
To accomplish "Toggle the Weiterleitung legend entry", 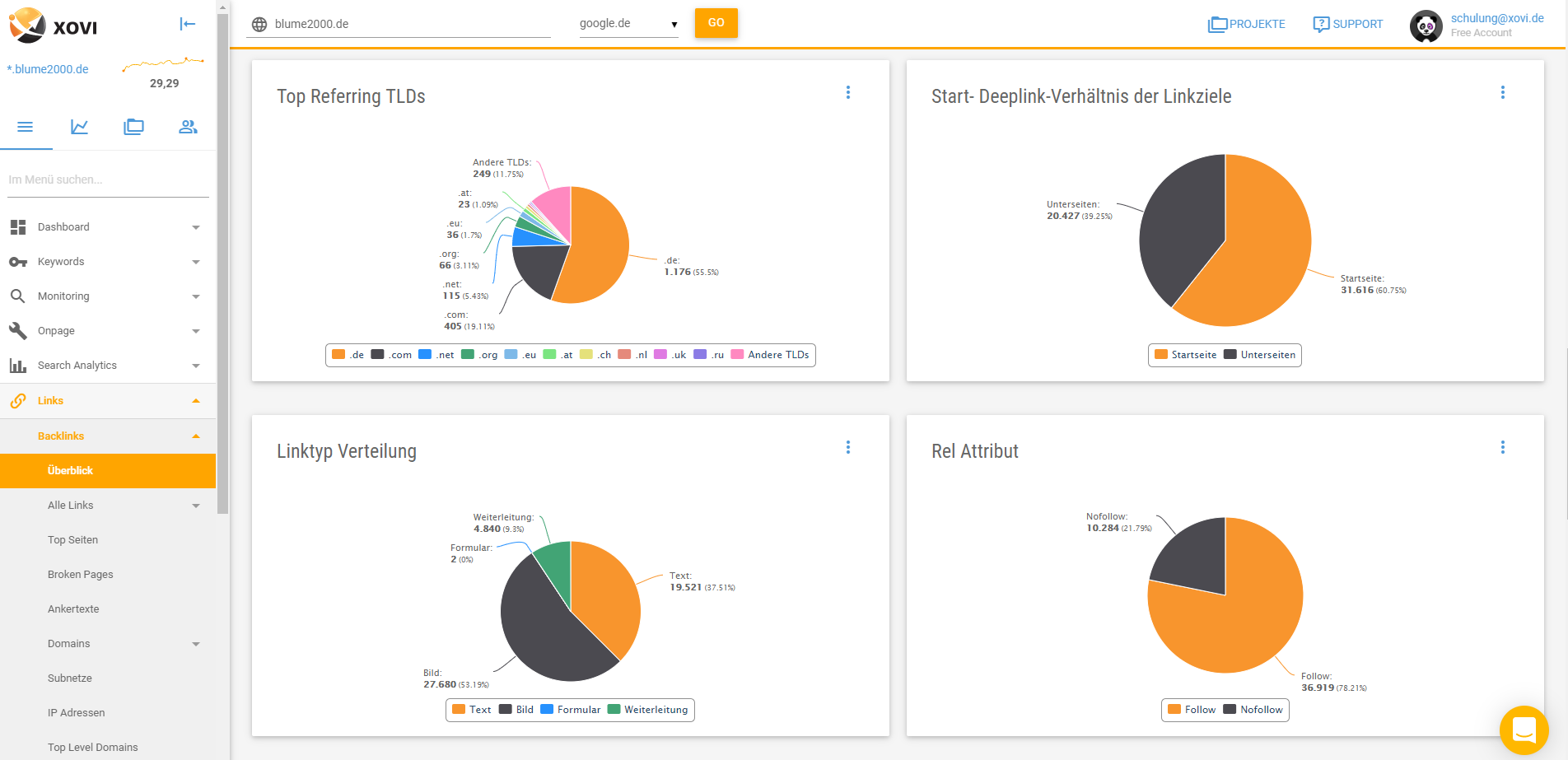I will 647,710.
